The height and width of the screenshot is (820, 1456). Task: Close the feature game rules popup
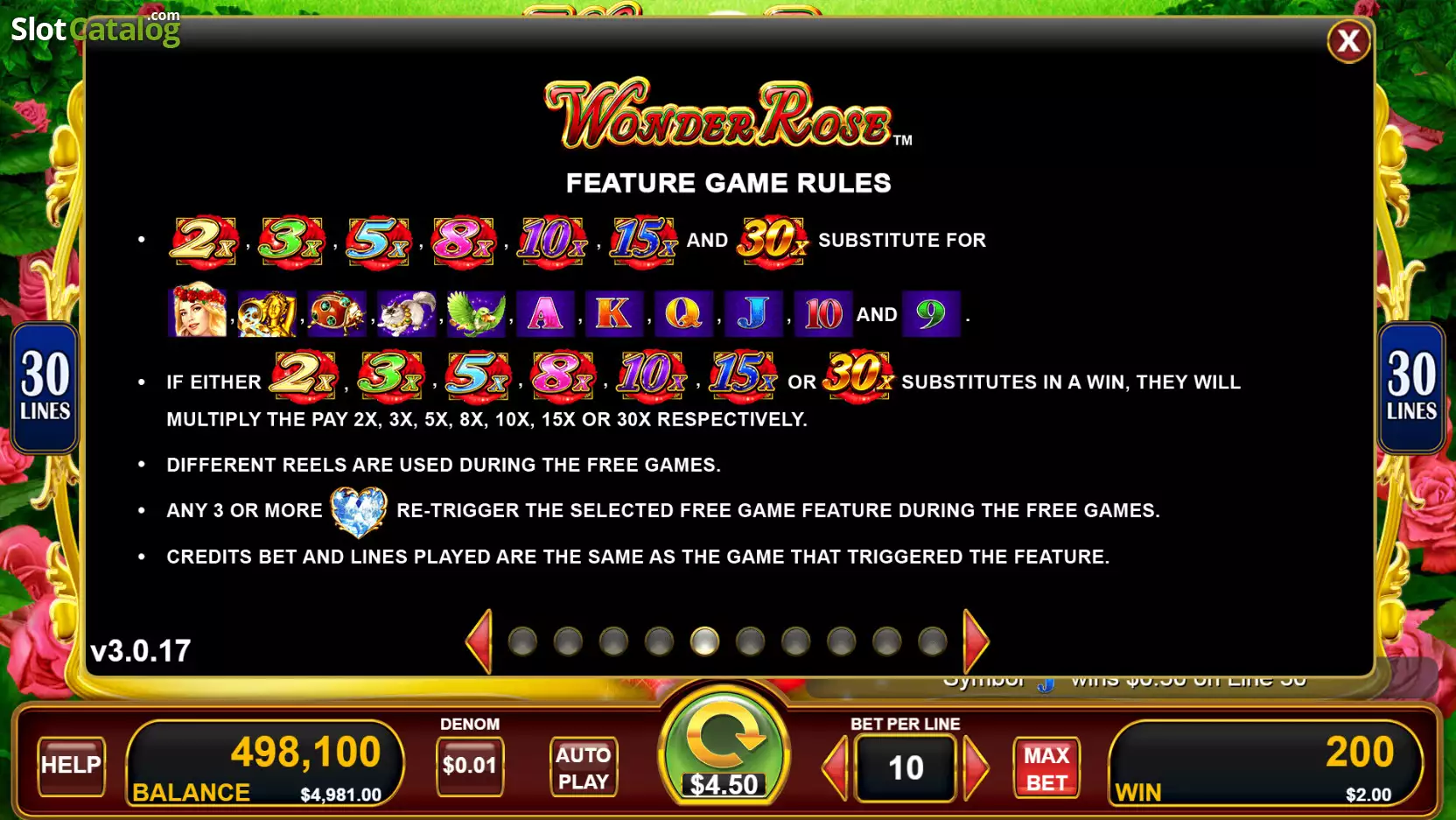click(x=1348, y=40)
